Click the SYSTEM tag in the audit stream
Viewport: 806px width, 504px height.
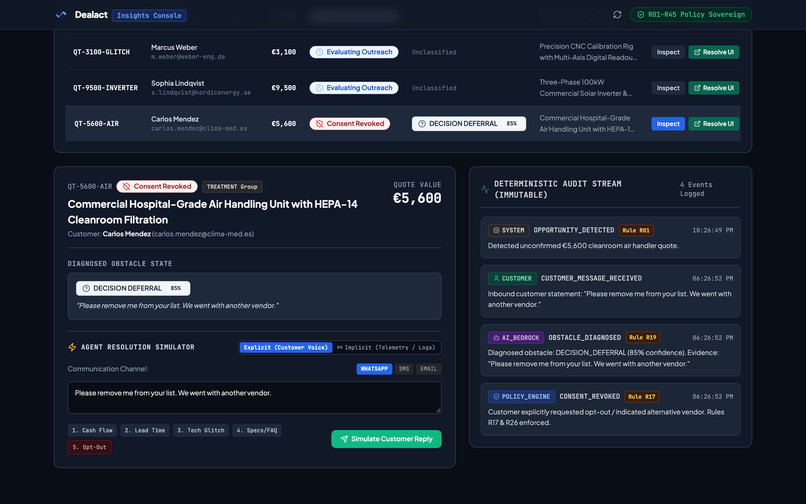pyautogui.click(x=508, y=230)
